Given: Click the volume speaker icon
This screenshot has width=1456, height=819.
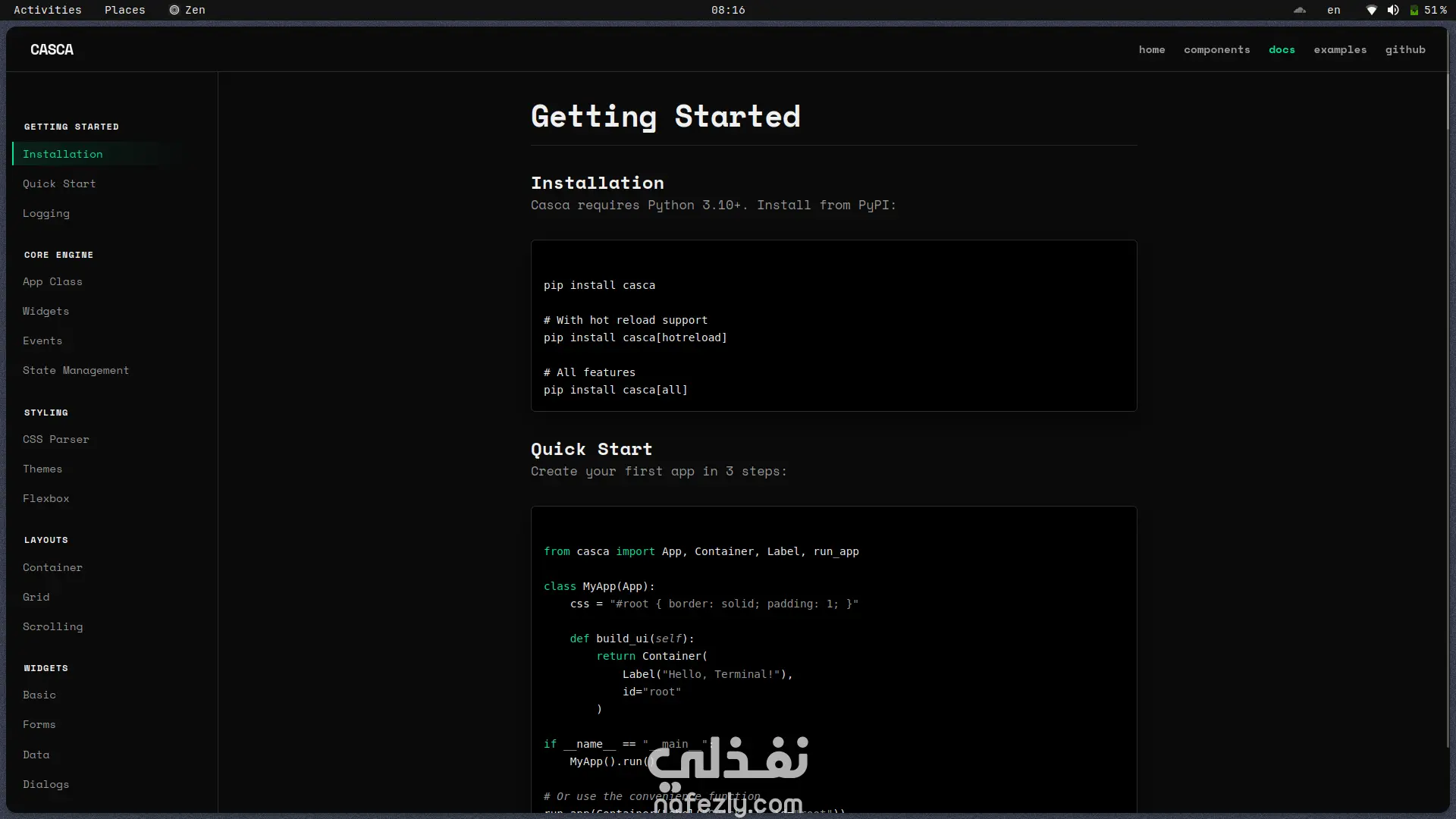Looking at the screenshot, I should 1393,10.
